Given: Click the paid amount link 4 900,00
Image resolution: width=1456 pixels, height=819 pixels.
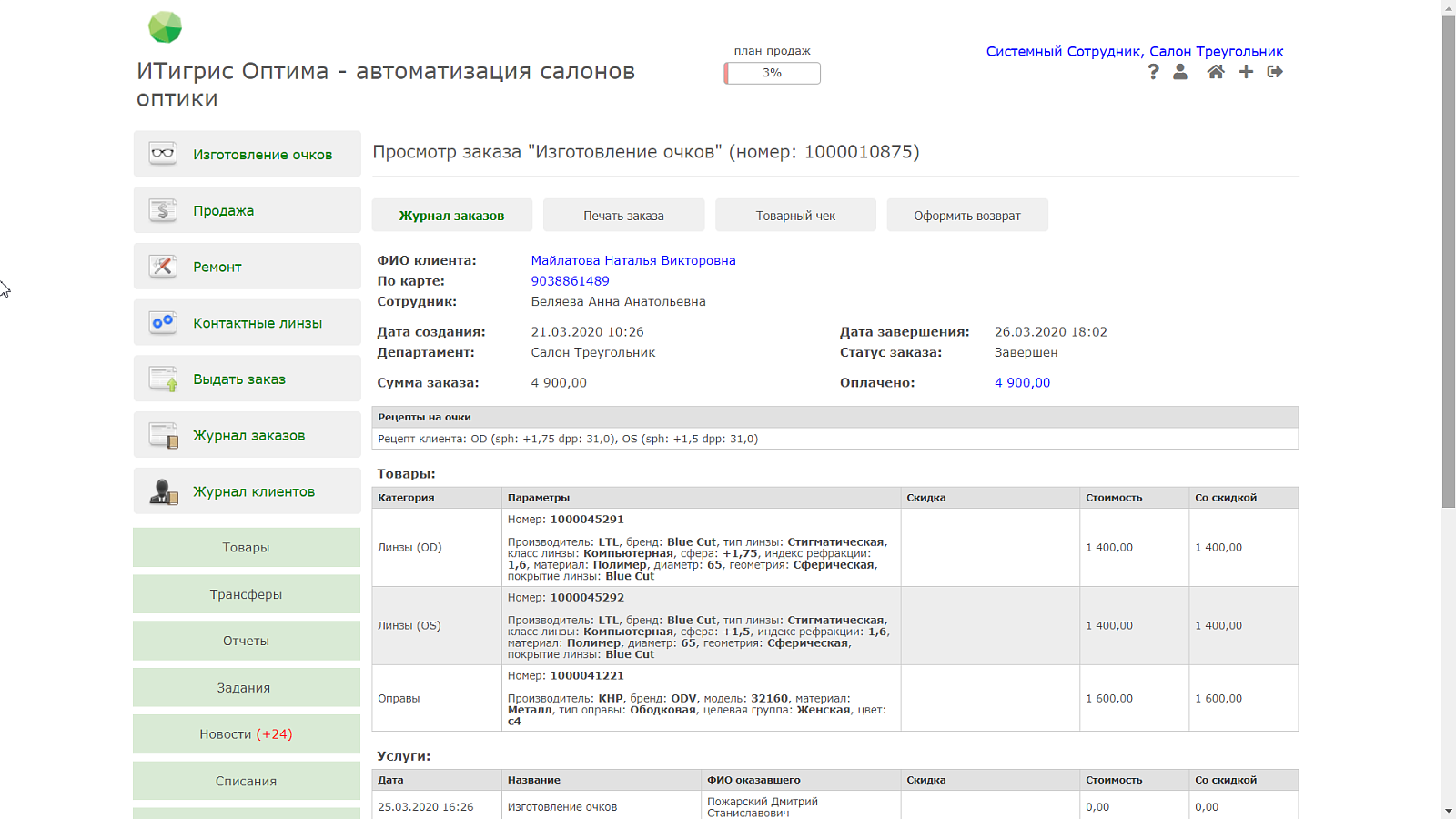Looking at the screenshot, I should 1022,383.
